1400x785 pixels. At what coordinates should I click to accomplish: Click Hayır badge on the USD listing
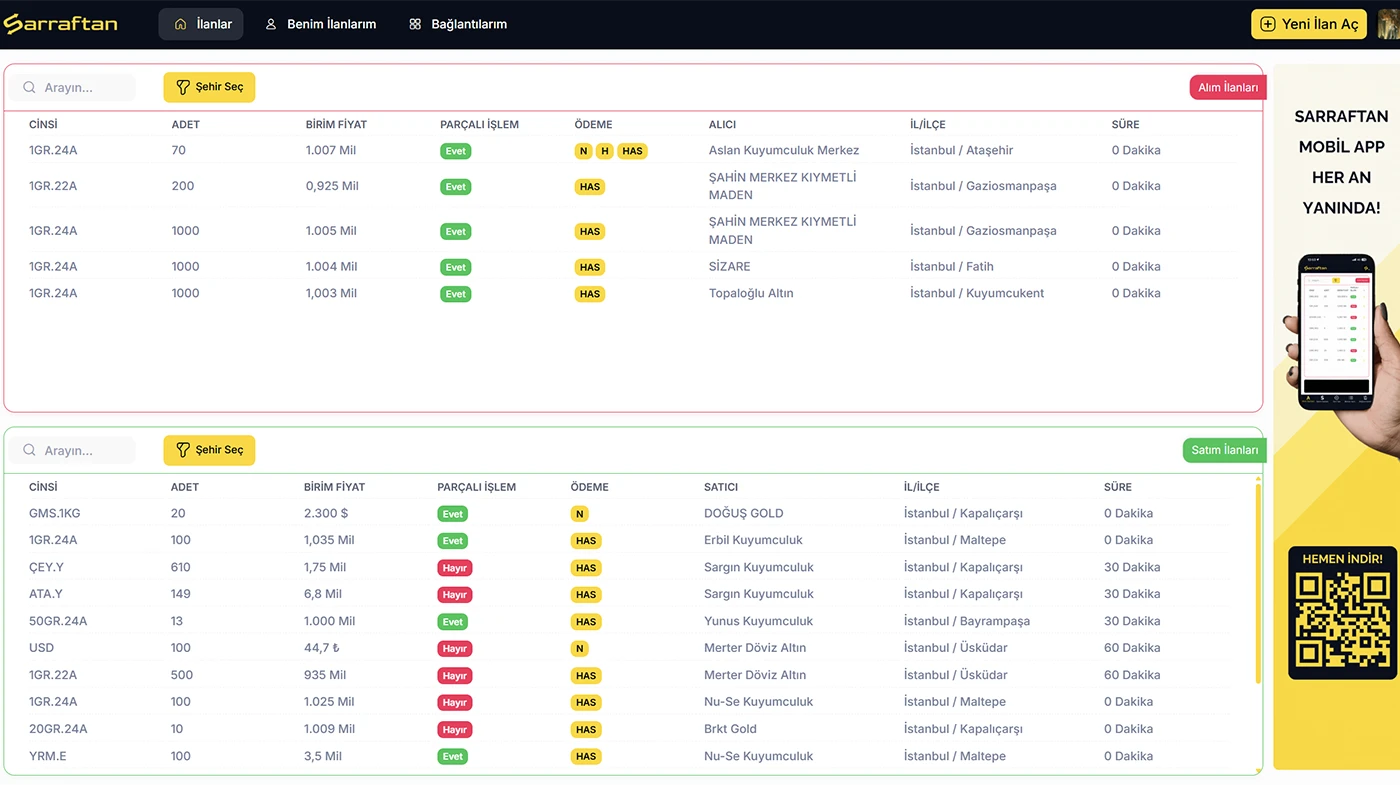tap(454, 648)
